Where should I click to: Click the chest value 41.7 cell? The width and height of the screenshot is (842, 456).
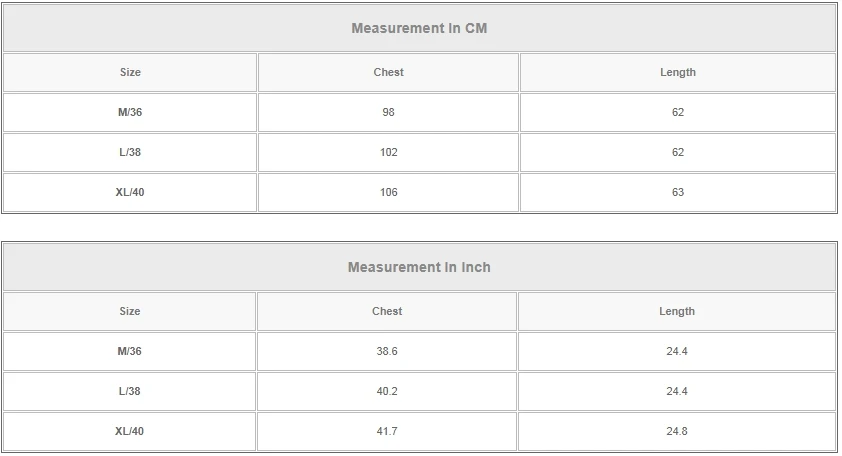387,431
